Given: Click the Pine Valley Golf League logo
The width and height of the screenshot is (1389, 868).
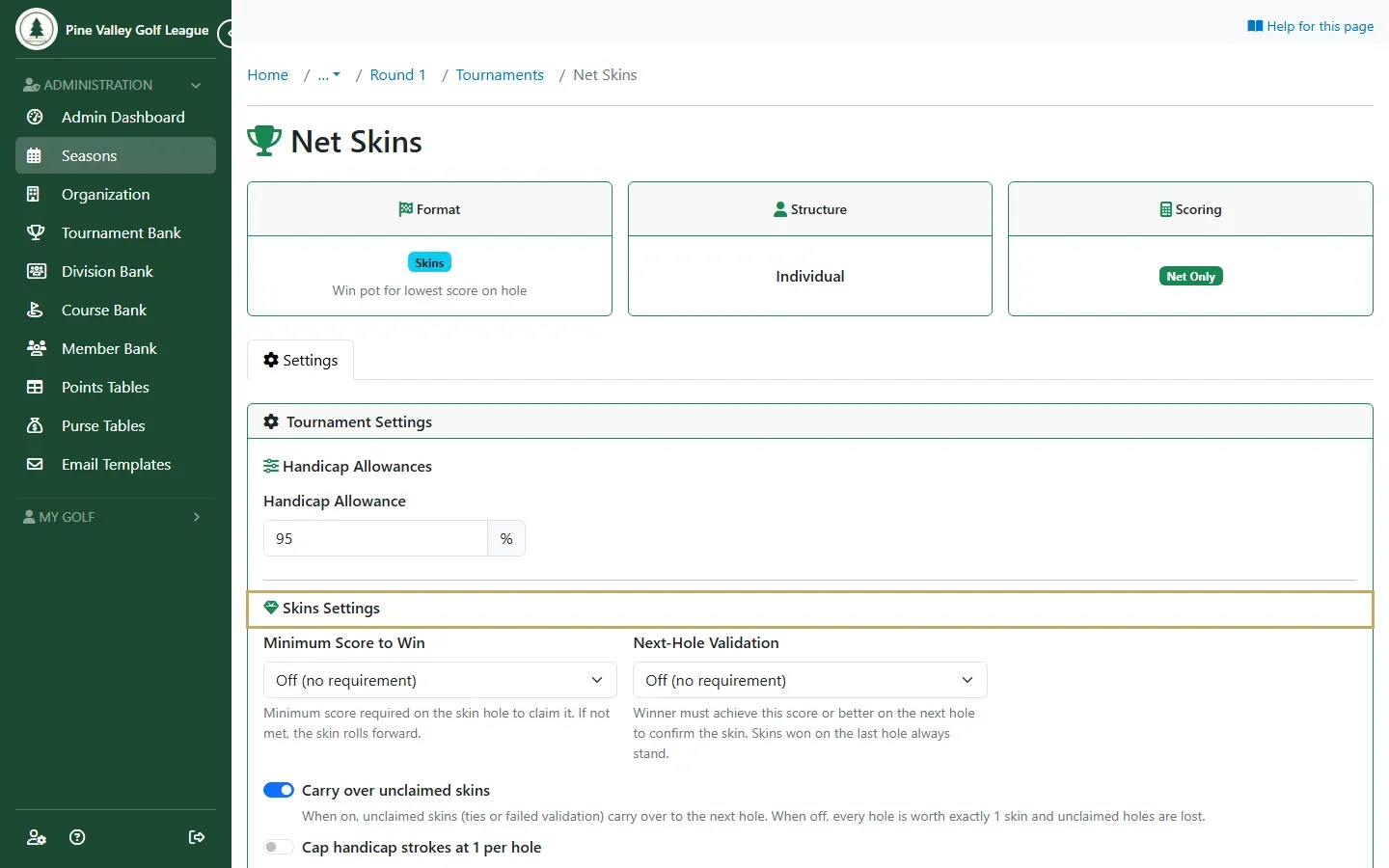Looking at the screenshot, I should (x=37, y=29).
